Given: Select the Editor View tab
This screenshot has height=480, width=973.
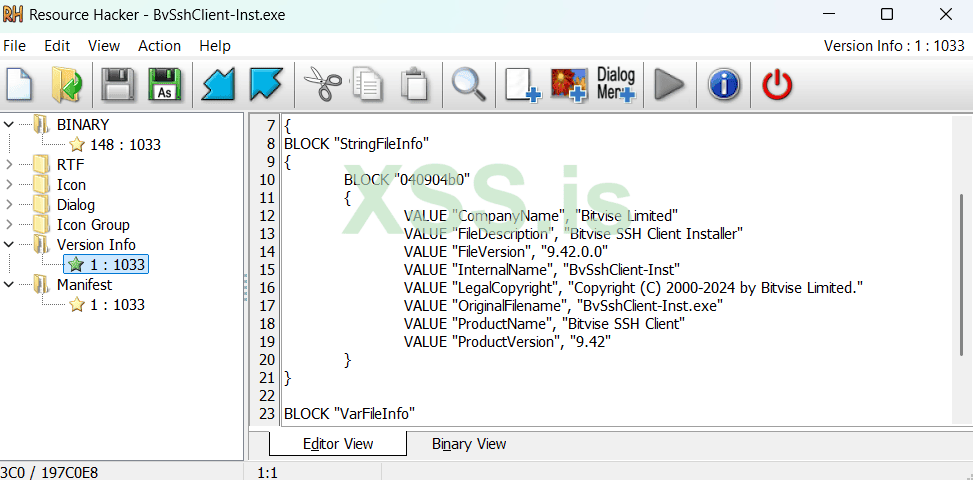Looking at the screenshot, I should coord(338,444).
